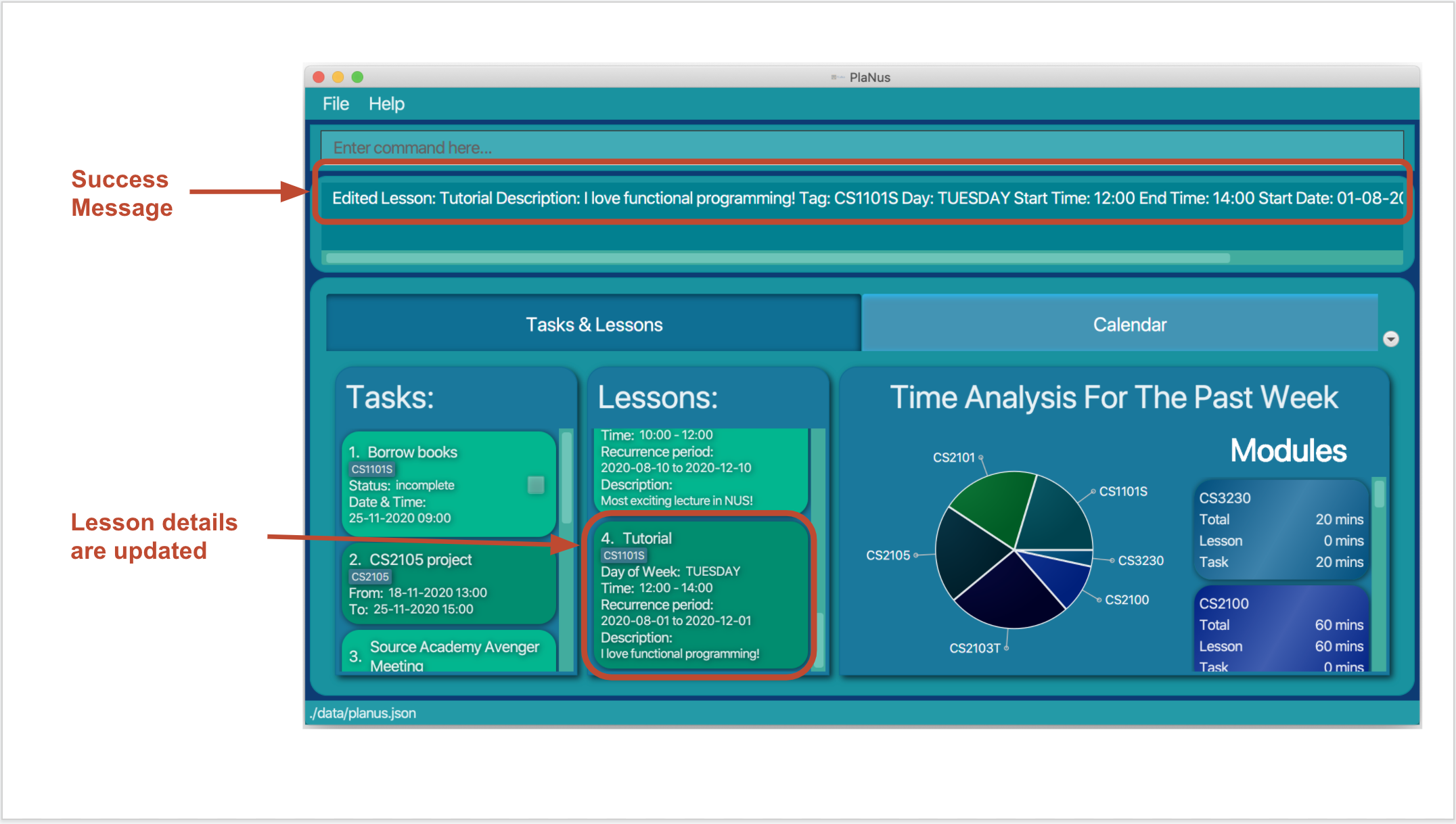Click the 2020-08-01 to 2020-12-01 recurrence text
The width and height of the screenshot is (1456, 824).
coord(676,620)
